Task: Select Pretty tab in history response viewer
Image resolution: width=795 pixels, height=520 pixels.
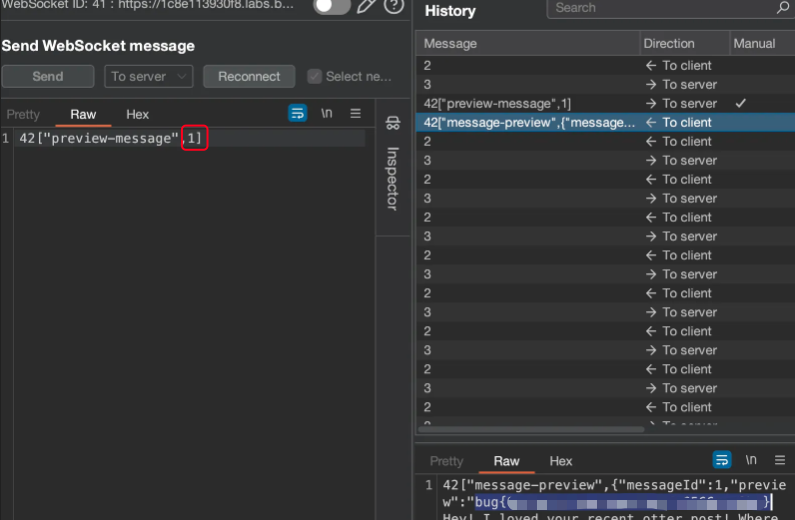Action: (446, 461)
